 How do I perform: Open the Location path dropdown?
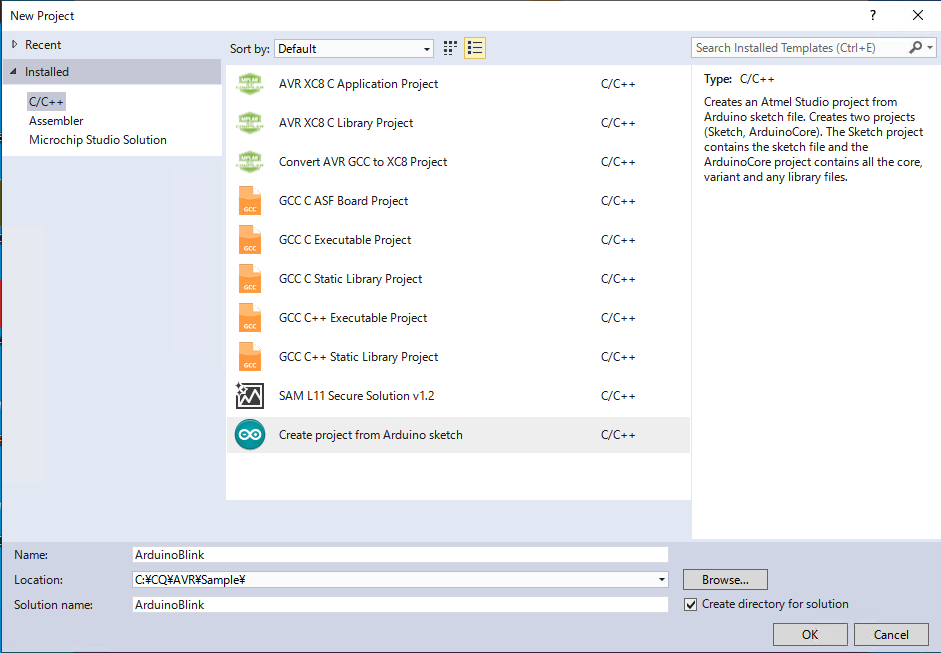pyautogui.click(x=661, y=580)
